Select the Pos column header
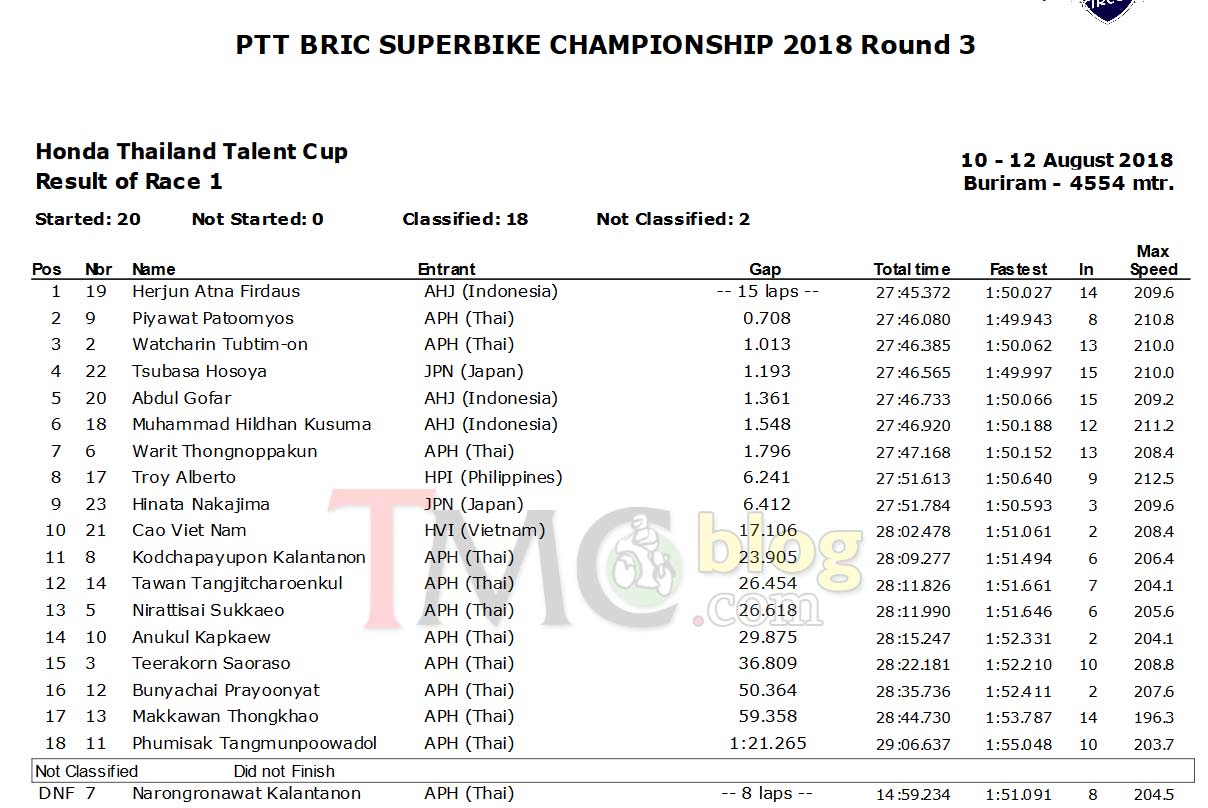The image size is (1208, 808). (x=47, y=269)
